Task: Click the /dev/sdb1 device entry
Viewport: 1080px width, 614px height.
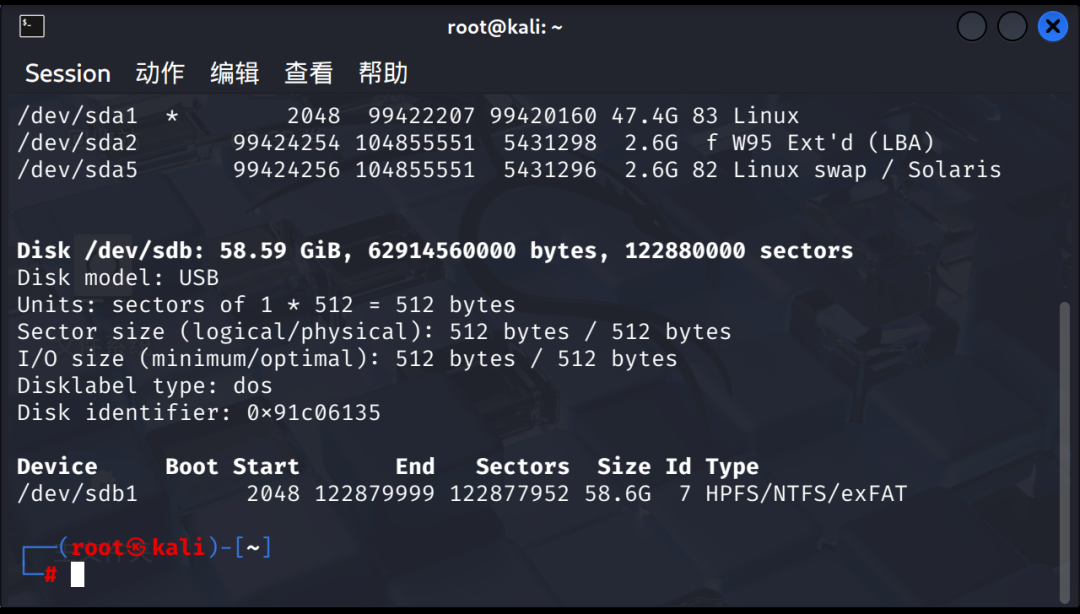Action: [77, 494]
